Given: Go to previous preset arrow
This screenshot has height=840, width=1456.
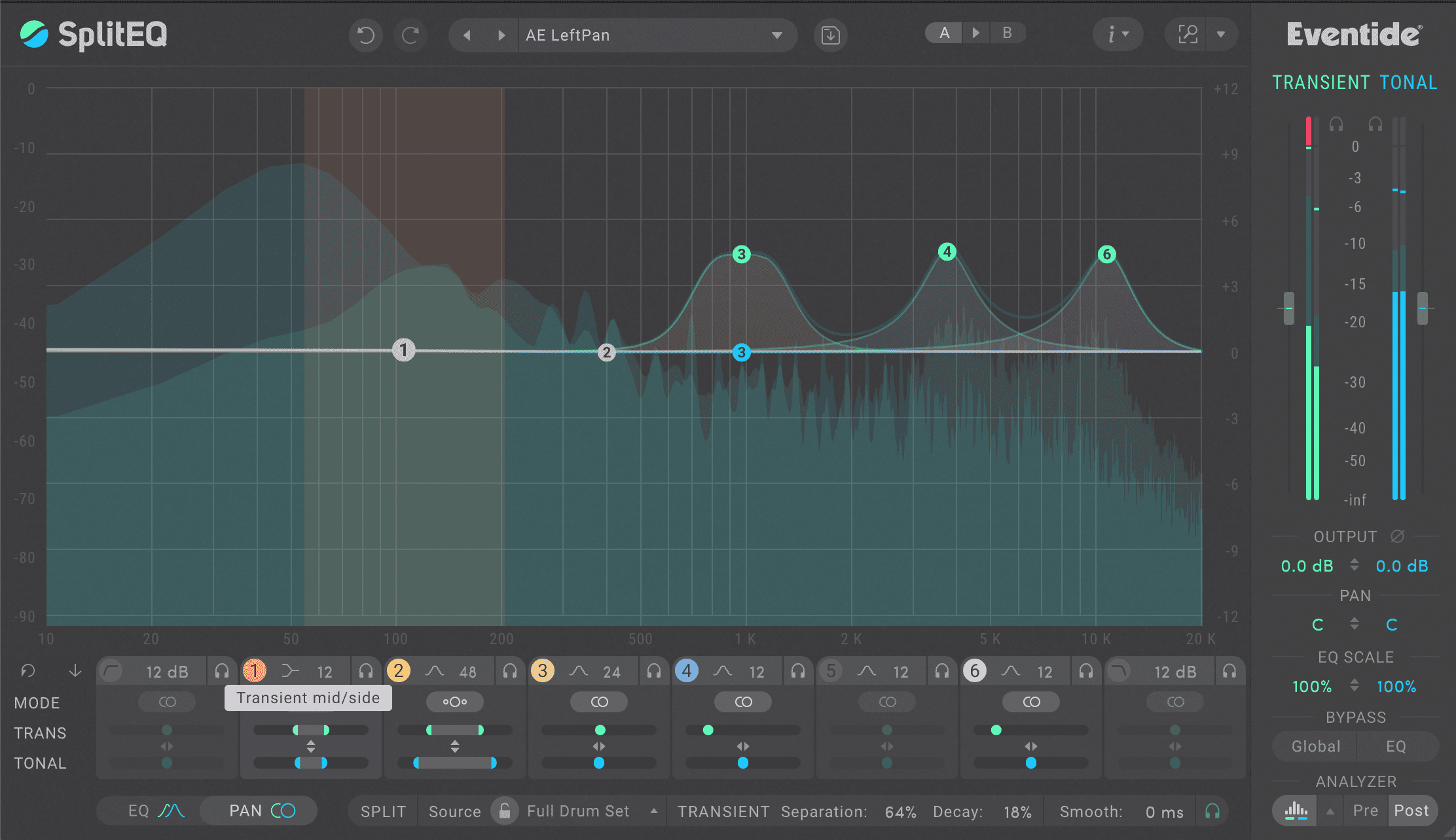Looking at the screenshot, I should tap(467, 35).
